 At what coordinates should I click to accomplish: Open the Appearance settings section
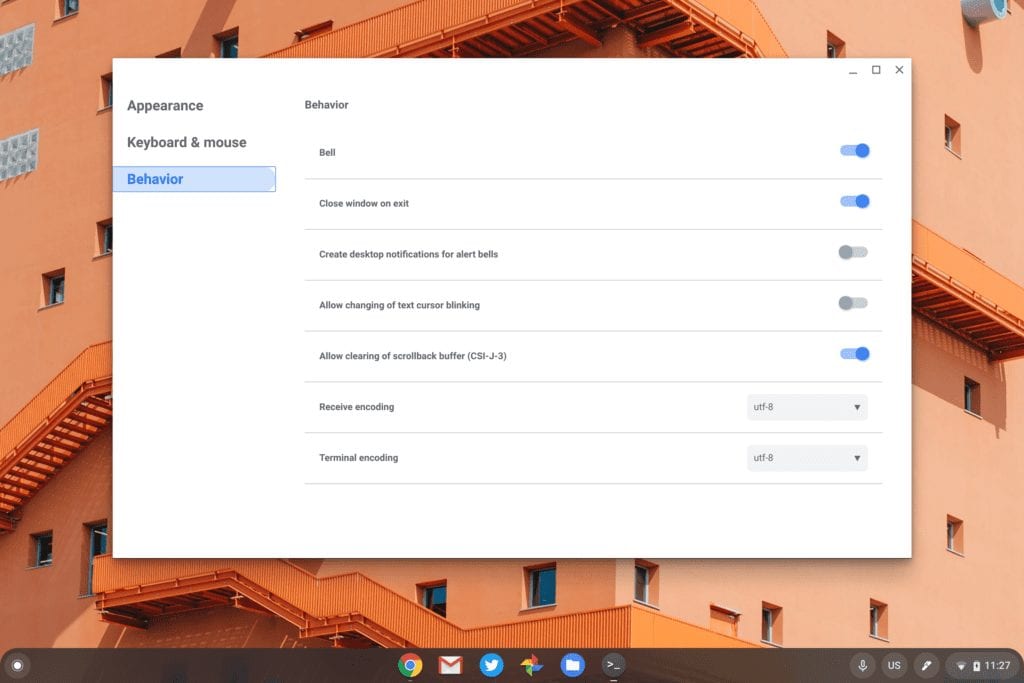pyautogui.click(x=165, y=106)
